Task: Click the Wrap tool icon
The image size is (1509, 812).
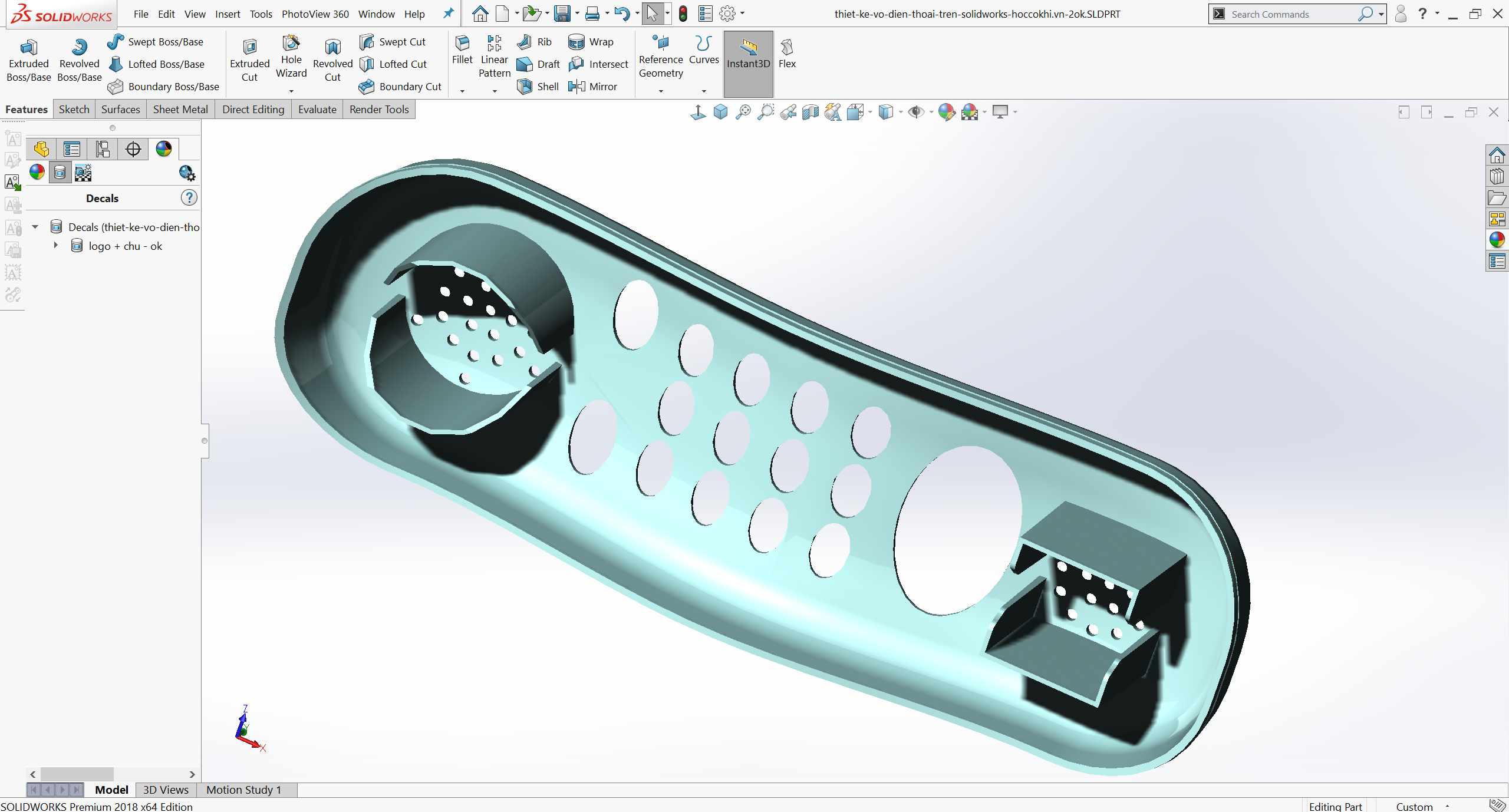Action: [x=577, y=40]
